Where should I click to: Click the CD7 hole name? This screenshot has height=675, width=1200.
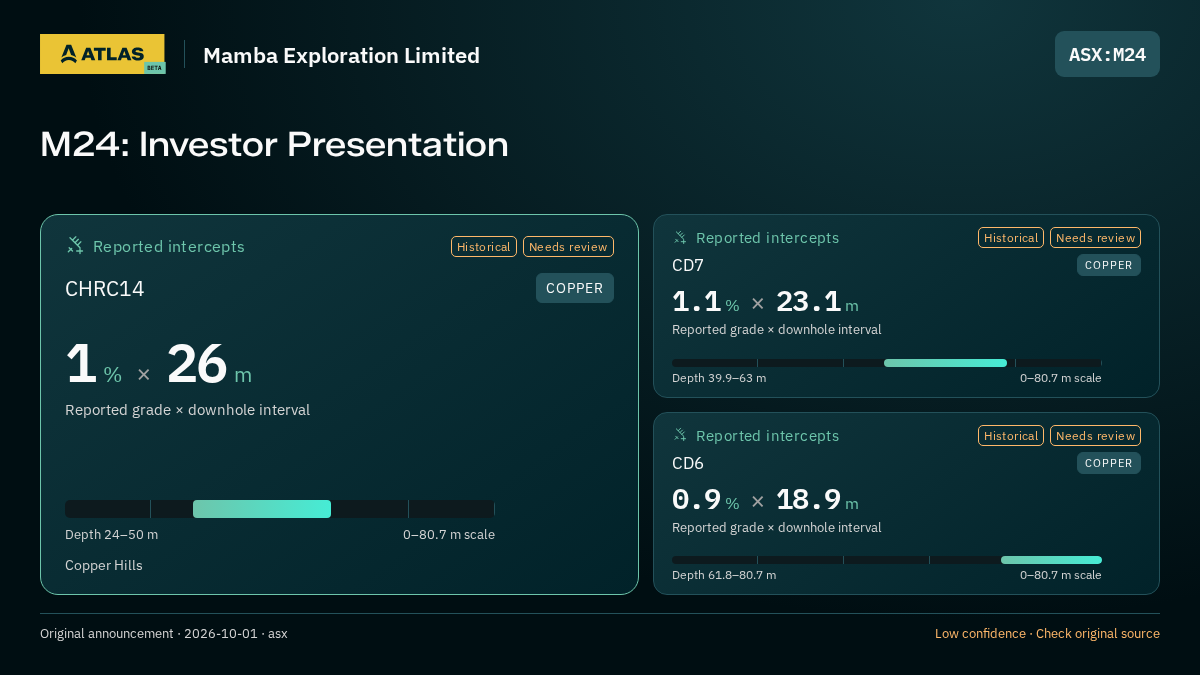tap(688, 265)
